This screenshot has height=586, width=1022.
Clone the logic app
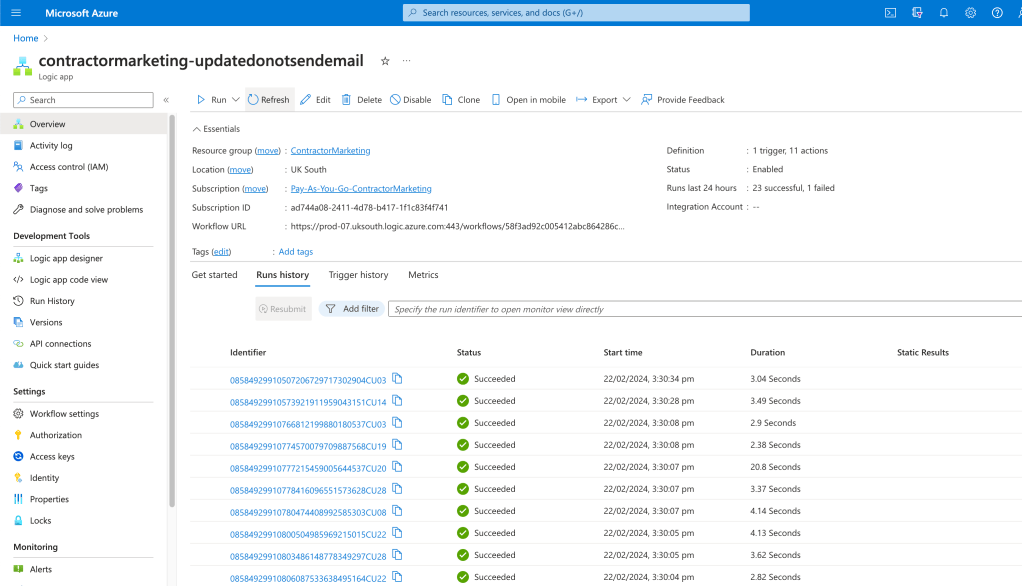(461, 100)
